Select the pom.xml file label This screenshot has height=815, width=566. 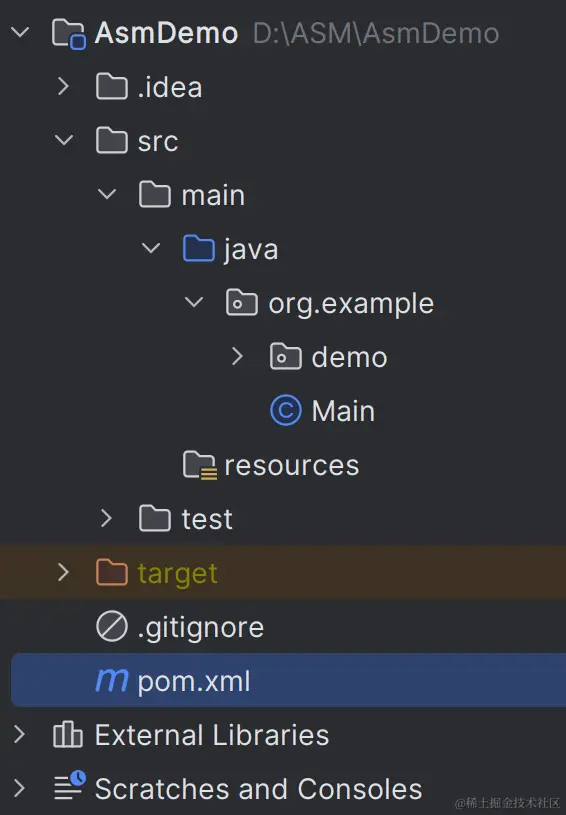click(194, 681)
